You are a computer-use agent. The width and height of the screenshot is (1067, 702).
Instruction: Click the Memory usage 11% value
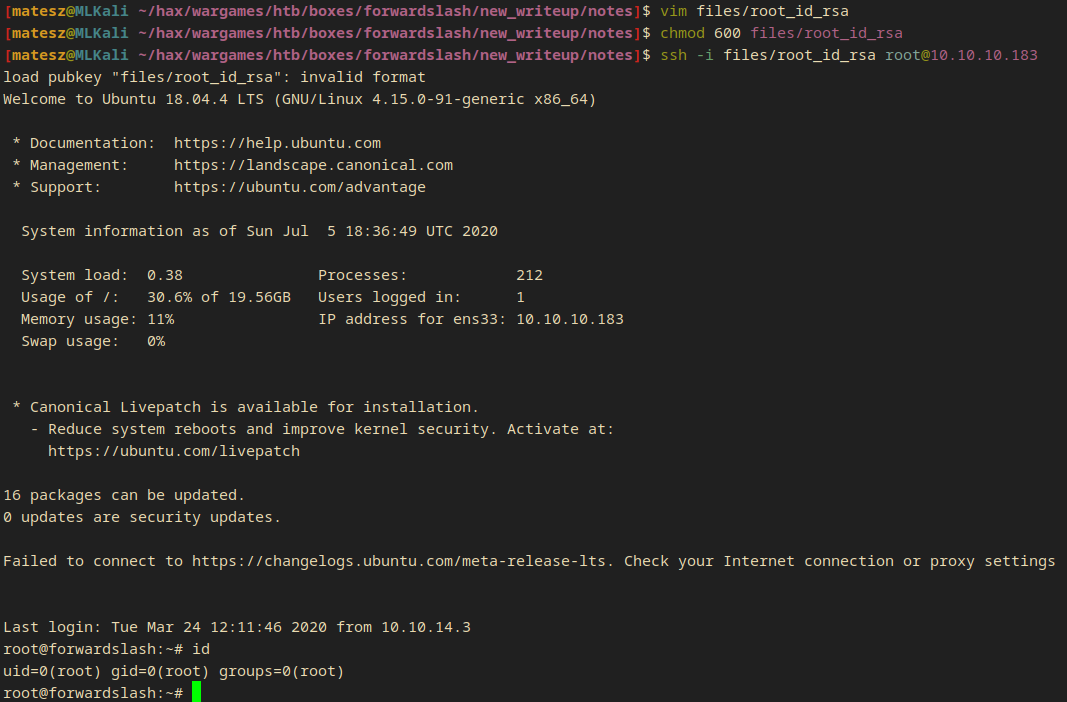(160, 319)
